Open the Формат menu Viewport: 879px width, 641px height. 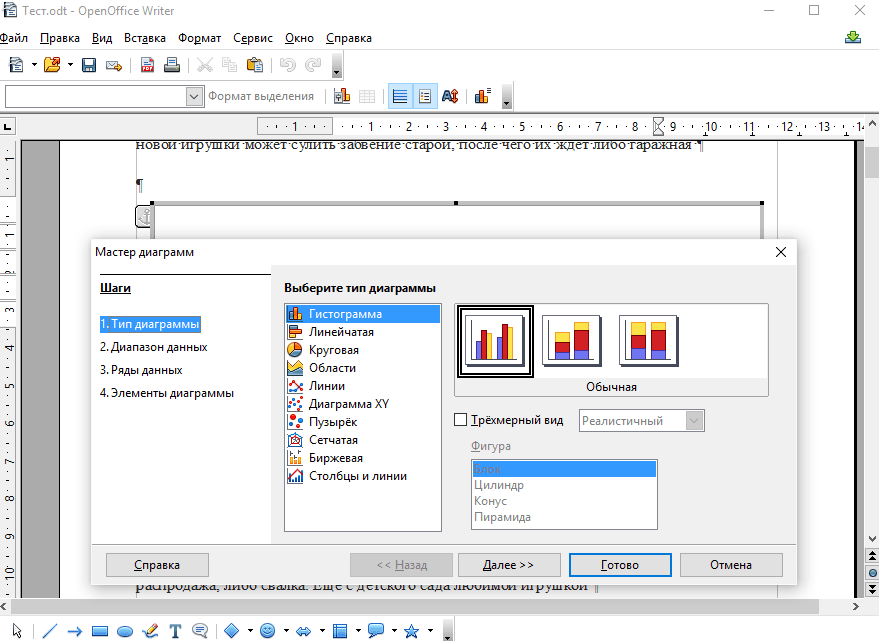coord(200,38)
